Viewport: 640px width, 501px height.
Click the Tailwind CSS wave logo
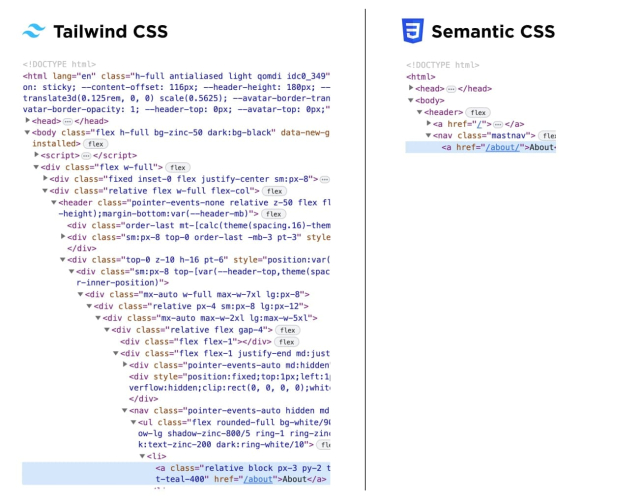tap(35, 31)
